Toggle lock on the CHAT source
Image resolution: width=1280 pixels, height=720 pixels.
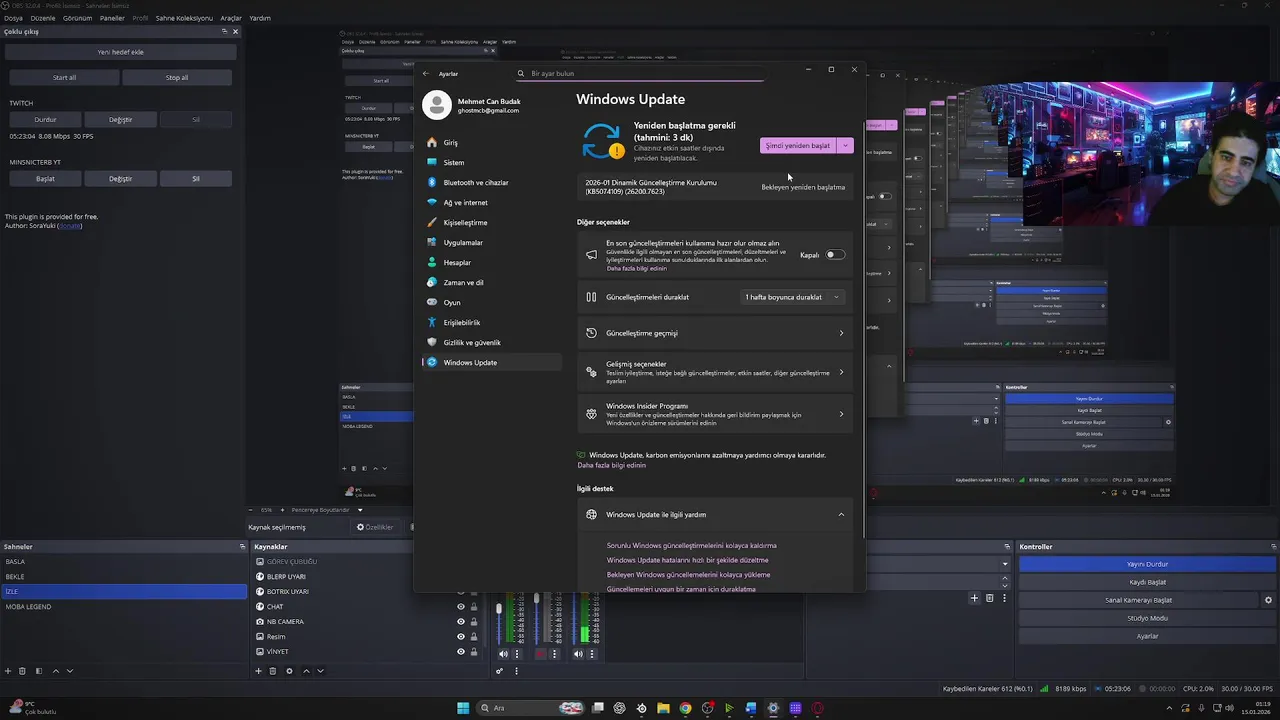tap(474, 607)
